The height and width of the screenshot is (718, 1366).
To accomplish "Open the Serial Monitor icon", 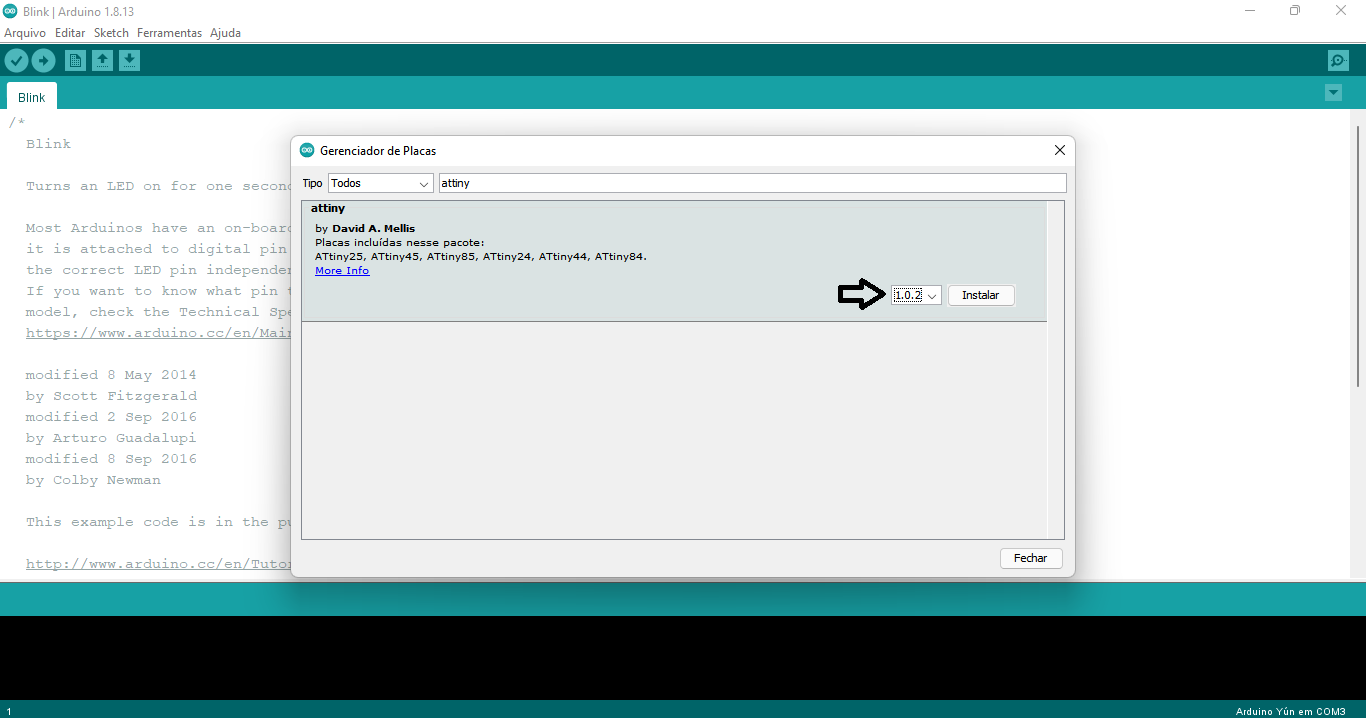I will (x=1338, y=61).
